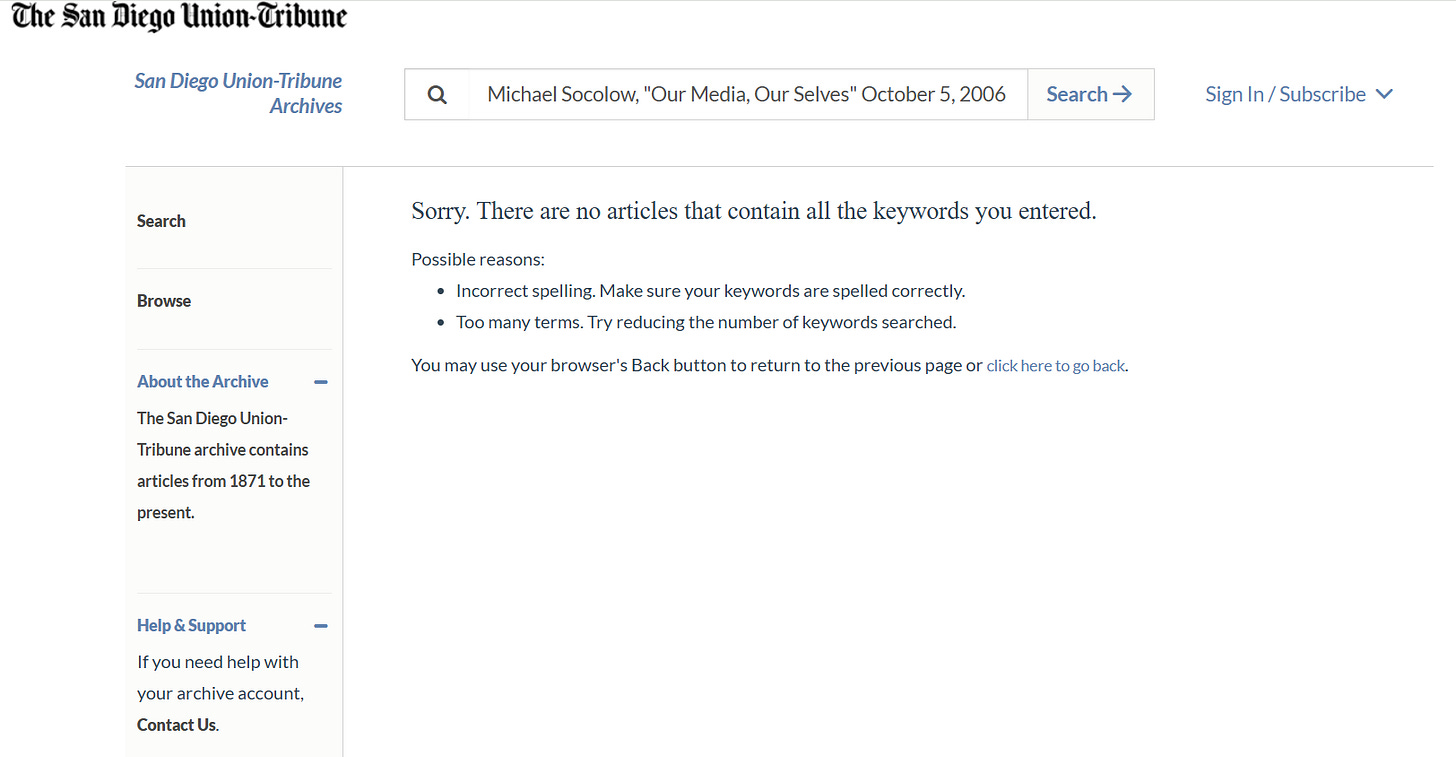This screenshot has height=757, width=1456.
Task: Click About the Archive heading
Action: pyautogui.click(x=203, y=381)
